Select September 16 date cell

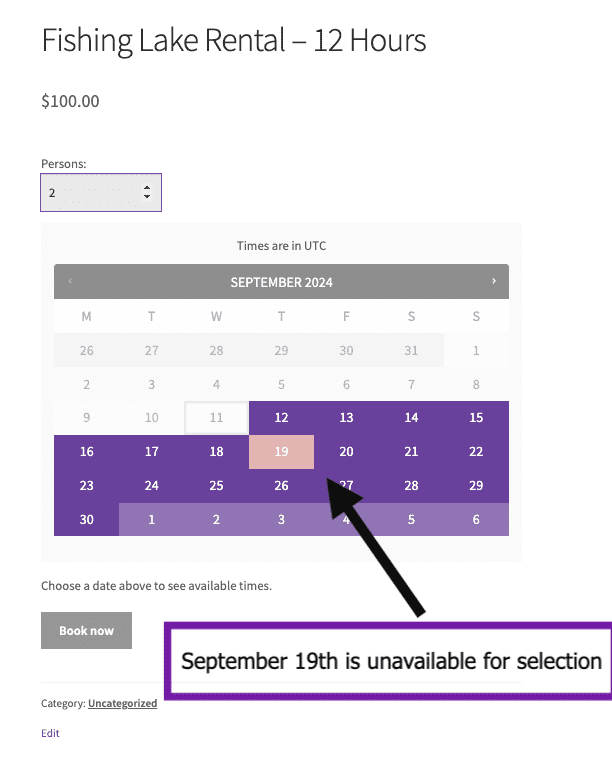(86, 451)
